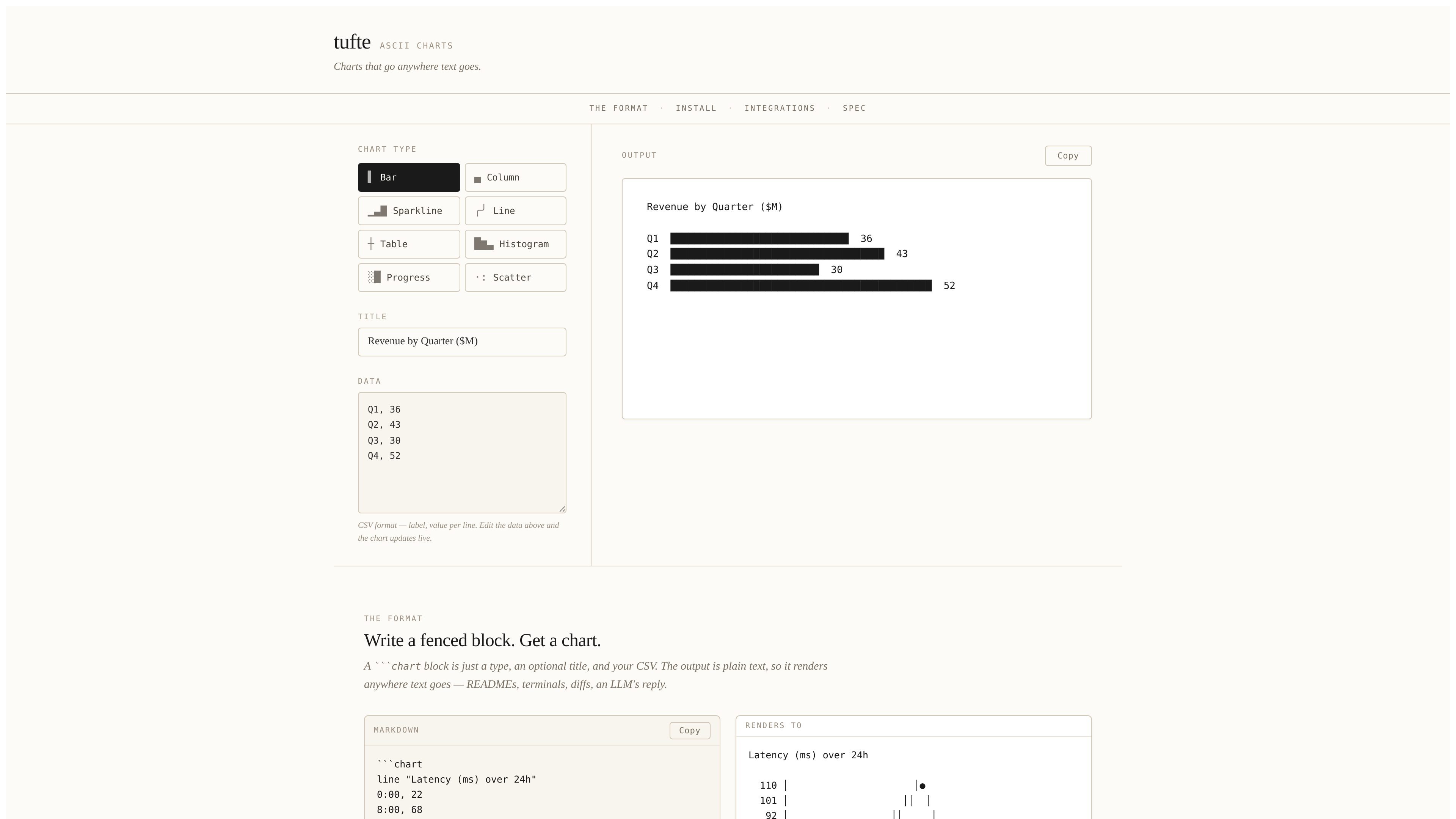Click the Q4 bar in output
Screen dimensions: 1456x819
point(801,286)
